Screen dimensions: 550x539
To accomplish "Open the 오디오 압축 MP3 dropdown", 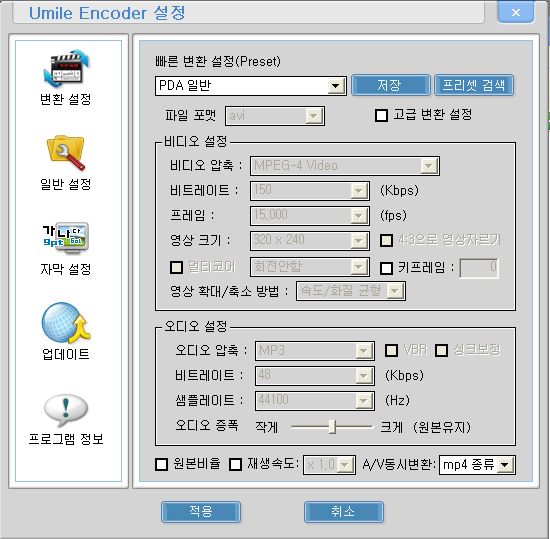I will 315,351.
